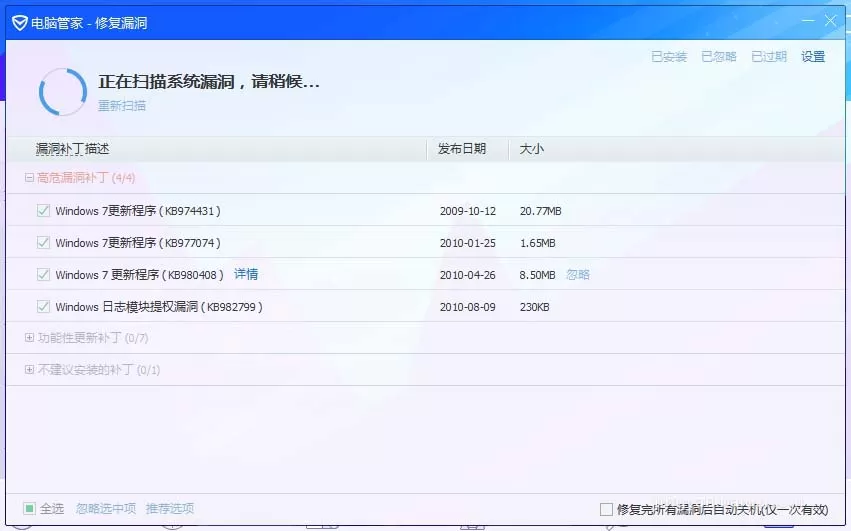Click the 推荐选项 link
The height and width of the screenshot is (531, 851).
[170, 509]
